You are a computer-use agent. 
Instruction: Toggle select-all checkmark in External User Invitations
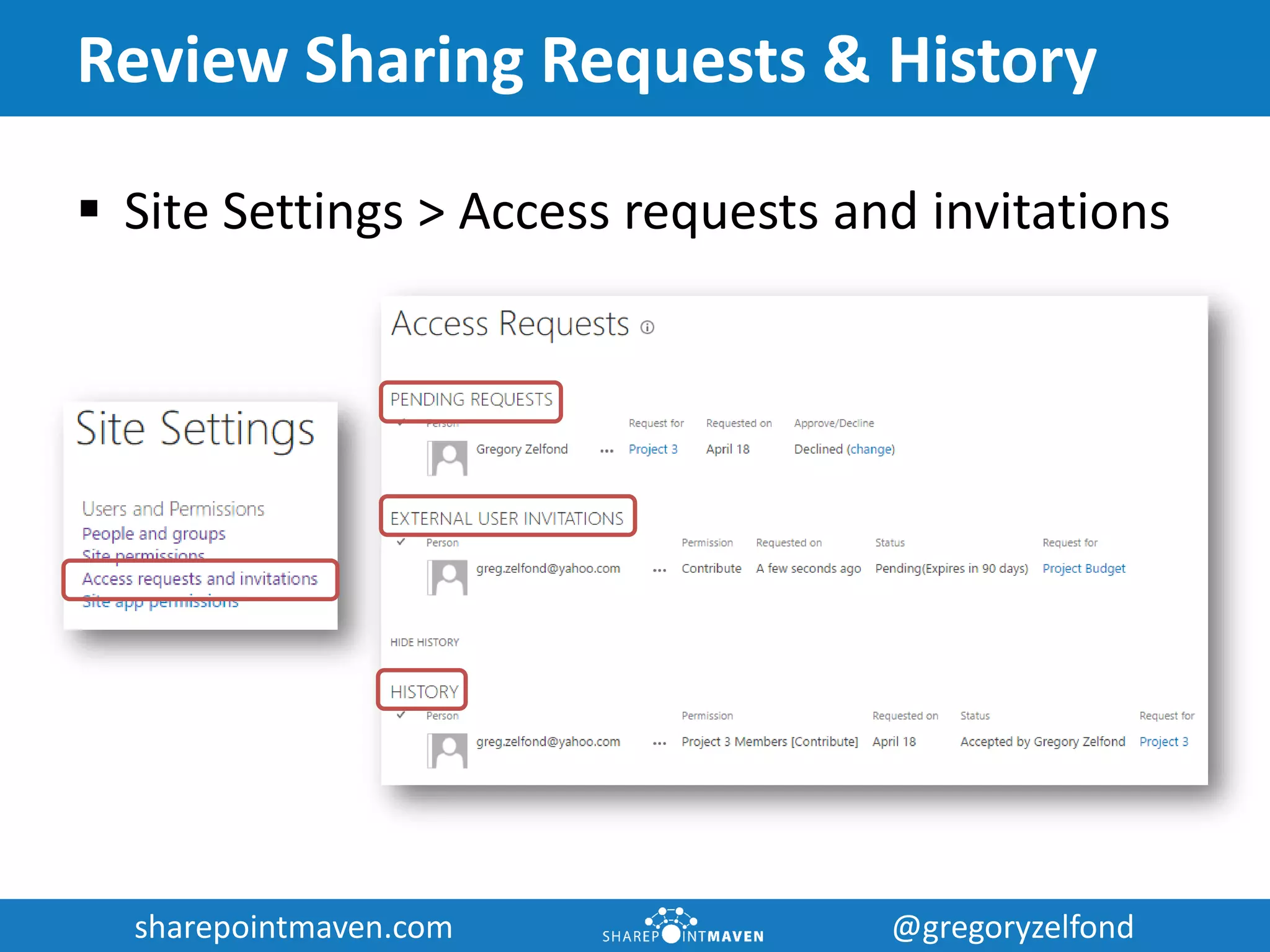click(401, 542)
